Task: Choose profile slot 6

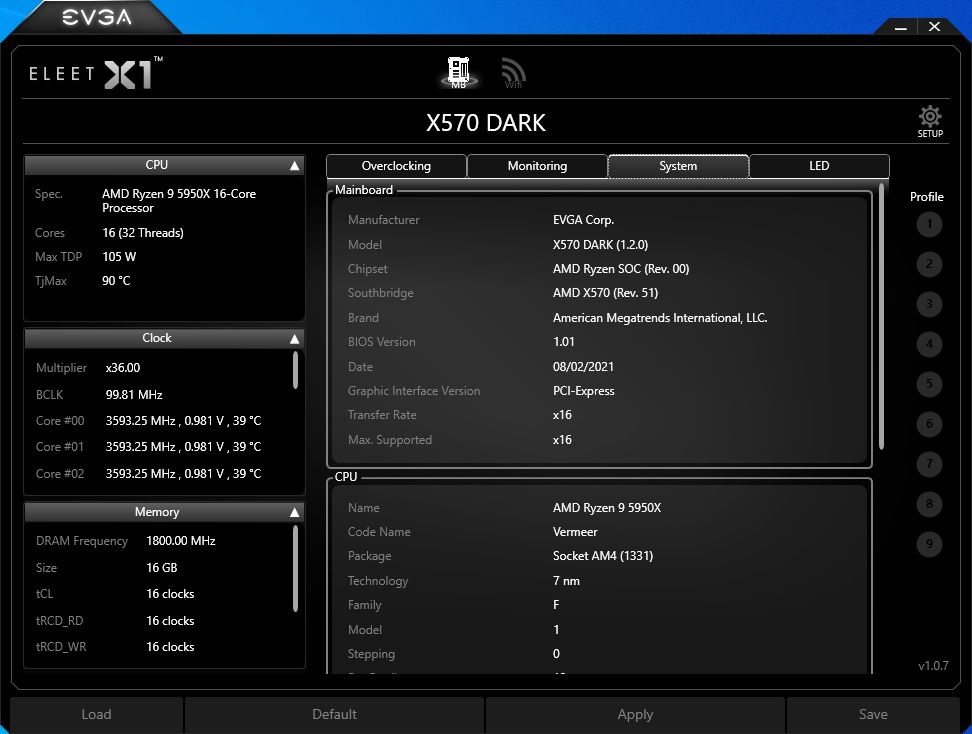Action: (x=929, y=424)
